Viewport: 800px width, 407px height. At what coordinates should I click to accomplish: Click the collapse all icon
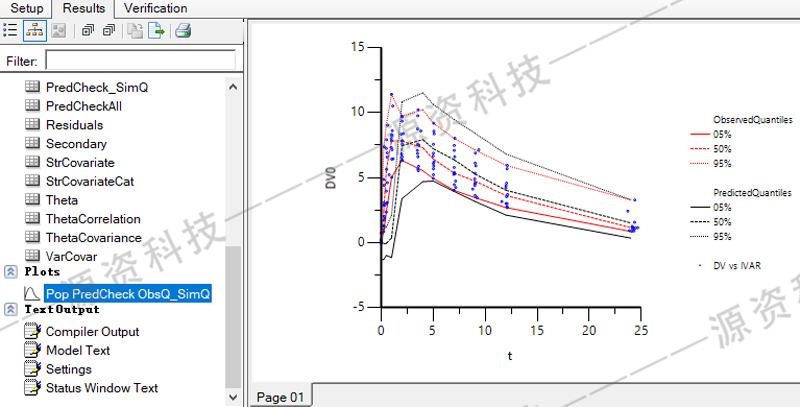point(108,31)
